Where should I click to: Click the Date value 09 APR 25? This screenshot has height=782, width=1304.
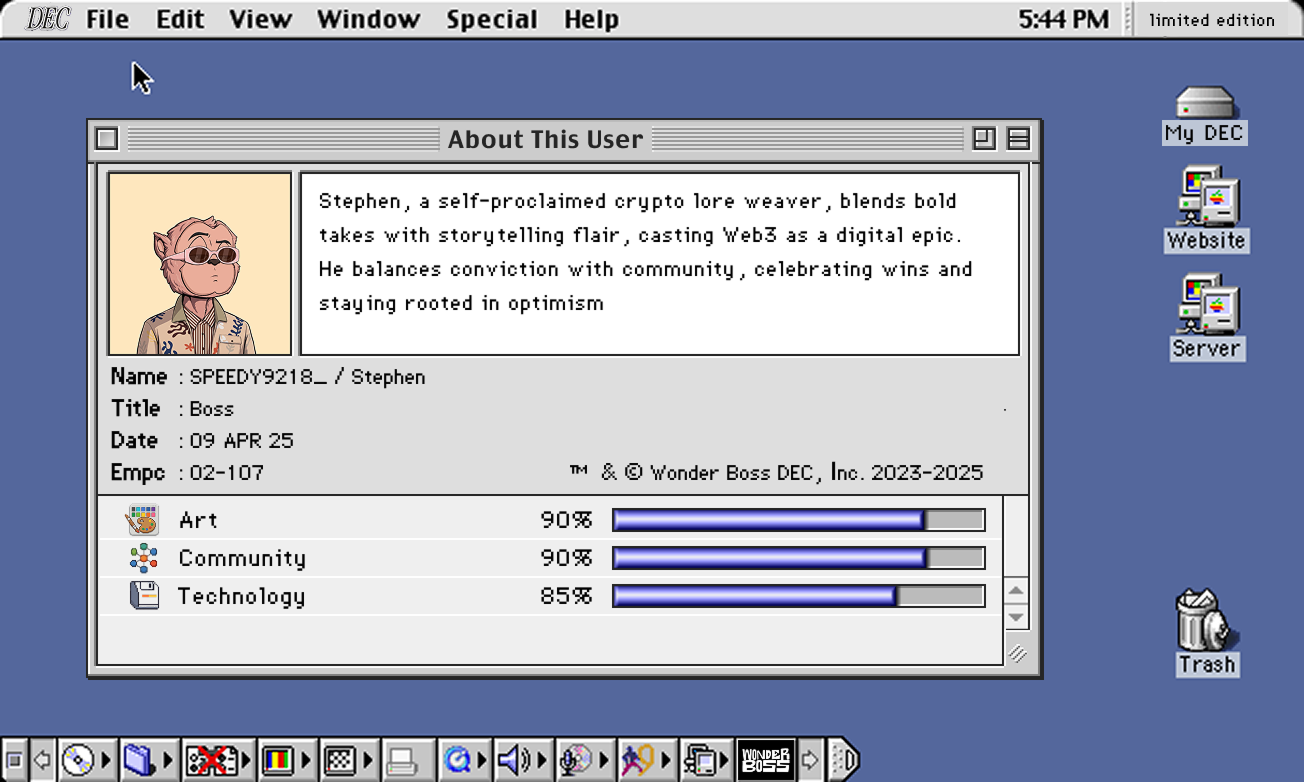(241, 441)
